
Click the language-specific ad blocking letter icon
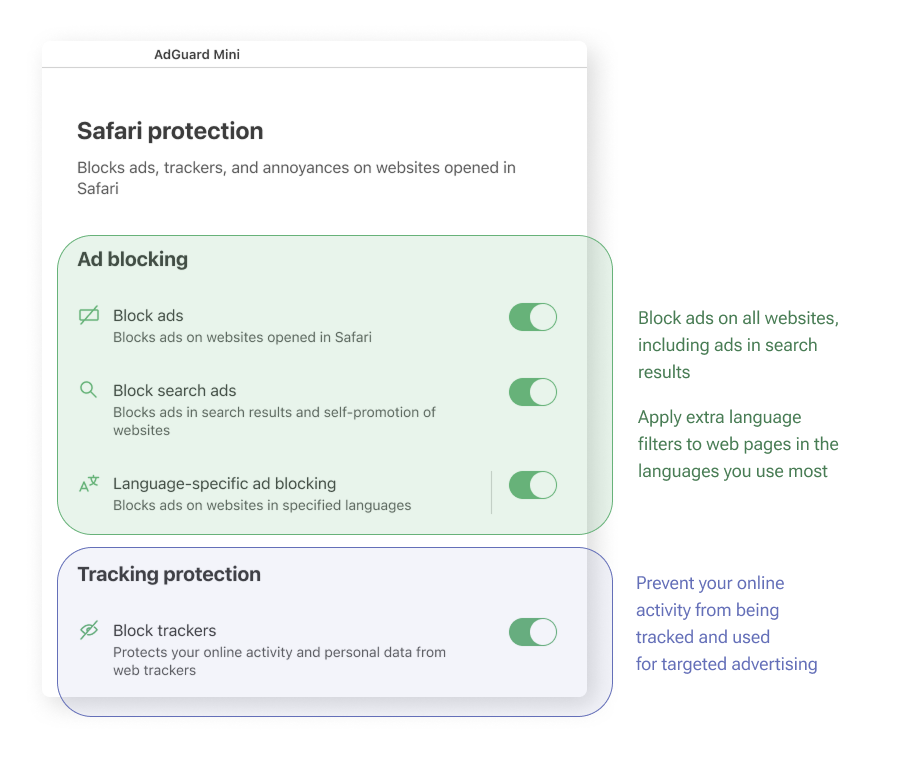(89, 482)
